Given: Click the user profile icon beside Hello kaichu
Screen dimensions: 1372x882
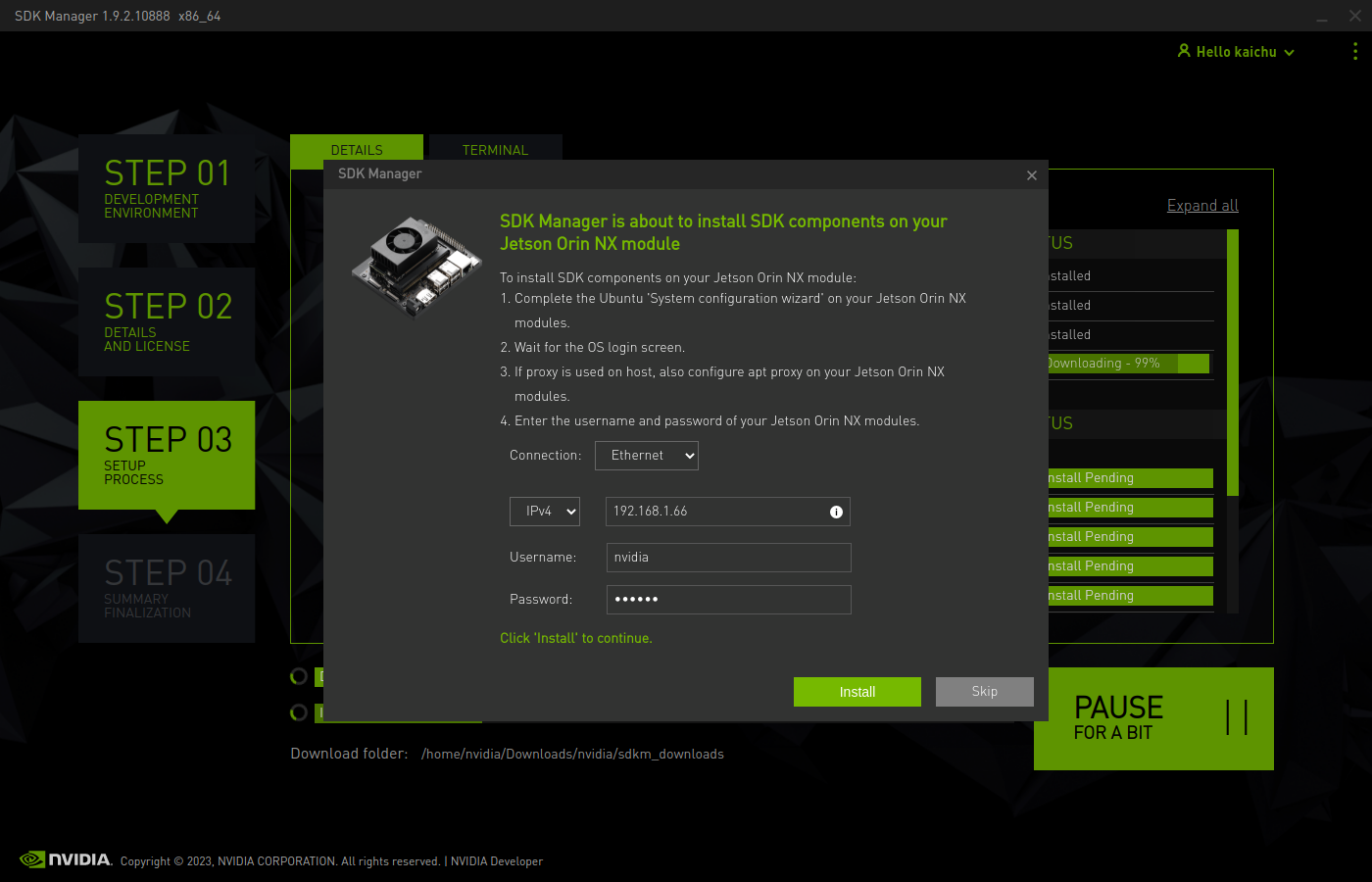Looking at the screenshot, I should click(x=1184, y=51).
